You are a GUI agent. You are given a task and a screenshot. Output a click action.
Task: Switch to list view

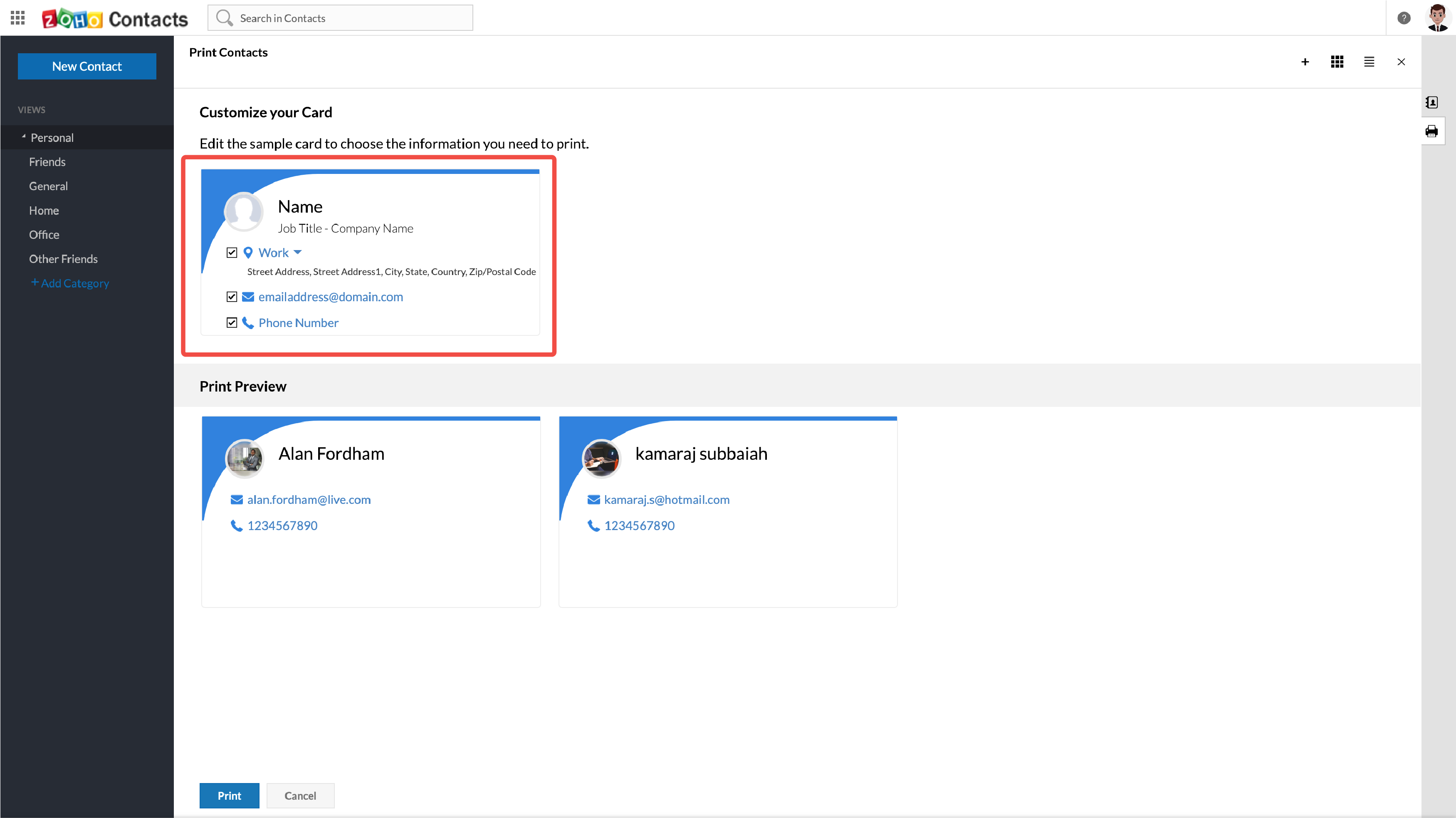[1369, 62]
